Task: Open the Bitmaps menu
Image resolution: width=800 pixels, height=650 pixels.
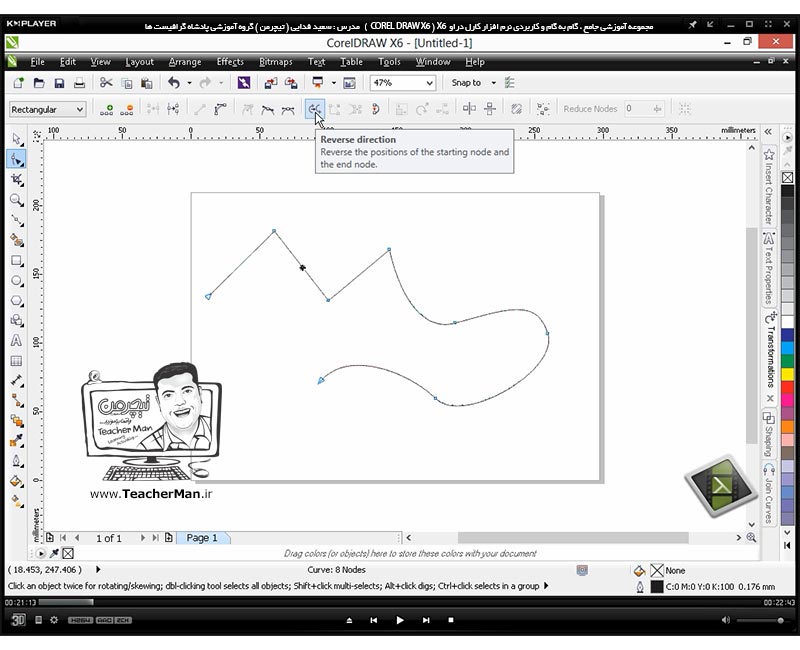Action: pyautogui.click(x=276, y=62)
